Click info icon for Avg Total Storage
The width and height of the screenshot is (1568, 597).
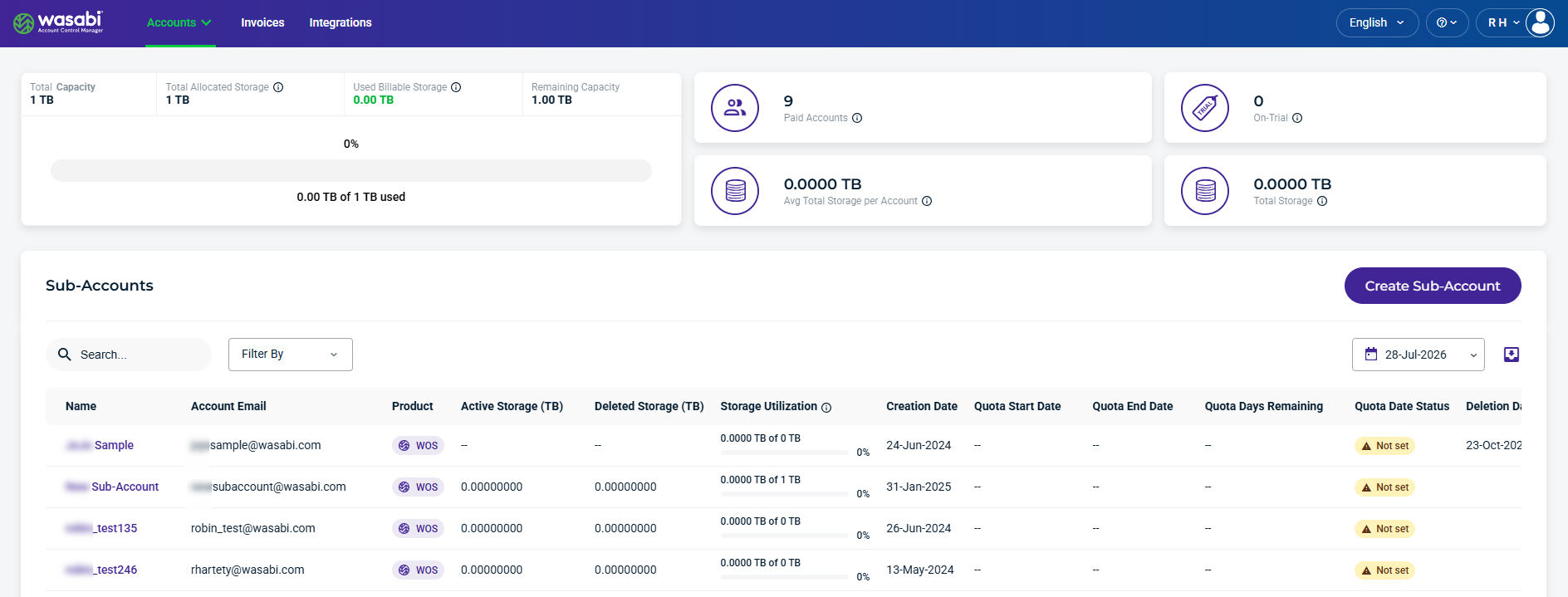[927, 201]
